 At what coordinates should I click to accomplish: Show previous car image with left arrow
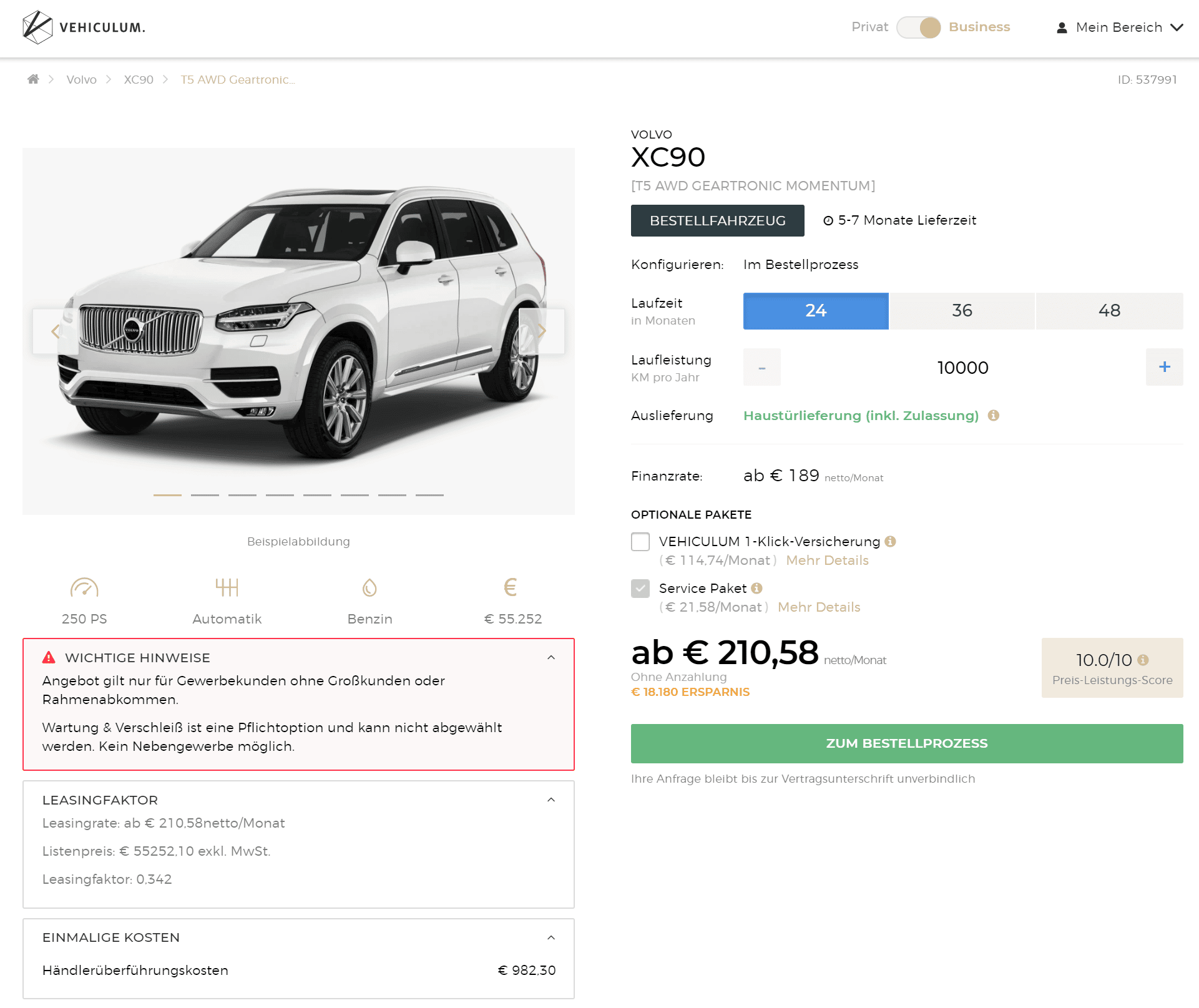(56, 331)
